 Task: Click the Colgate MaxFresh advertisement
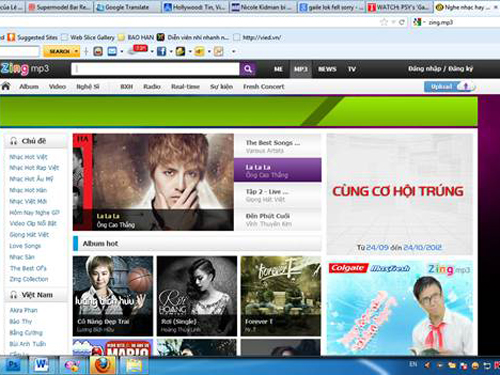400,307
